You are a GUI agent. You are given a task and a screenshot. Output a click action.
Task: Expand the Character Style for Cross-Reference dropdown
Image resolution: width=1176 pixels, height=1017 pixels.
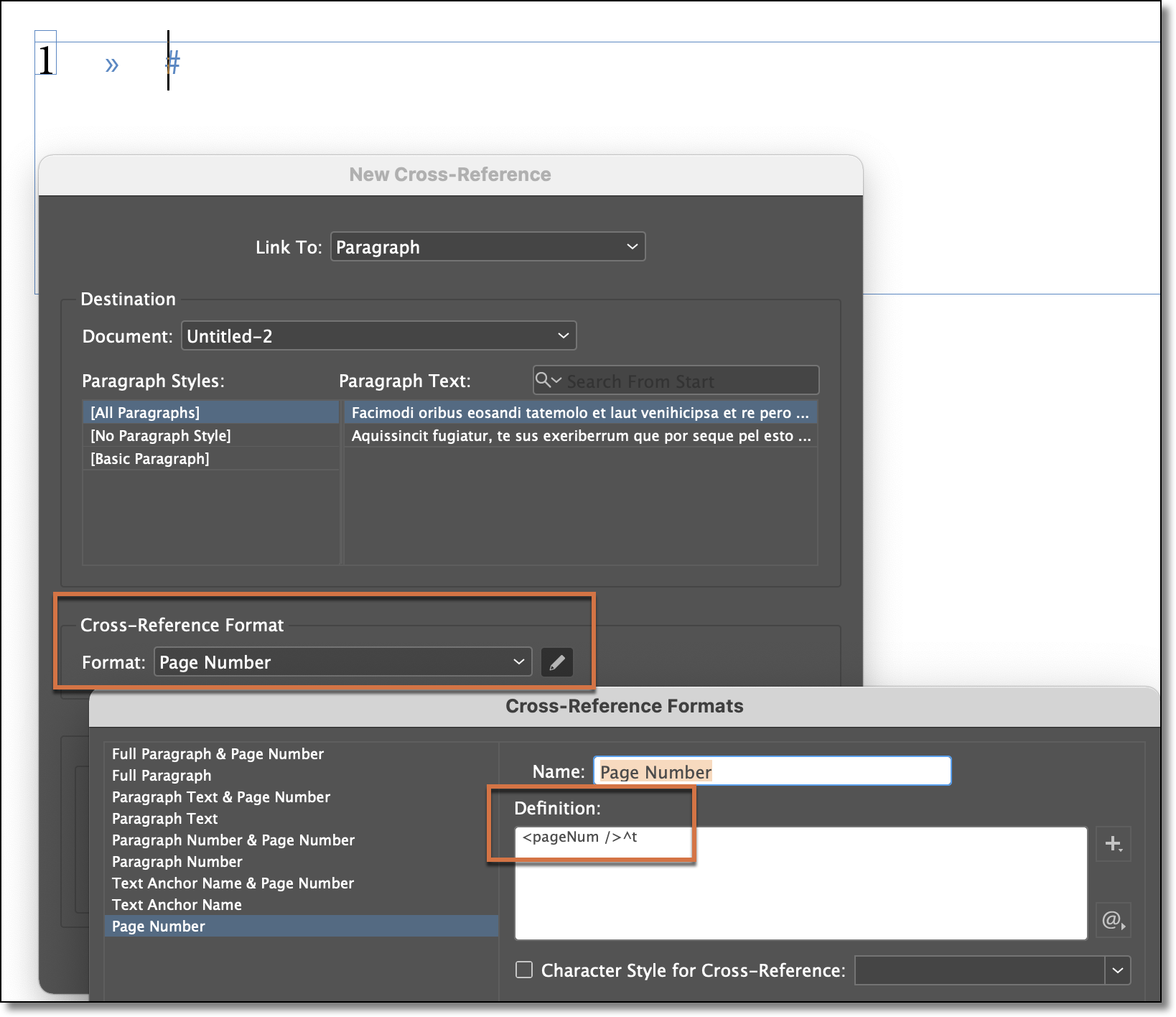[x=1118, y=970]
